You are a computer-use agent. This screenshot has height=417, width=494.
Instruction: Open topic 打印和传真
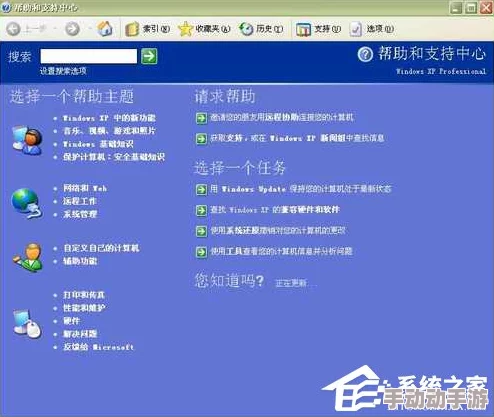point(84,295)
